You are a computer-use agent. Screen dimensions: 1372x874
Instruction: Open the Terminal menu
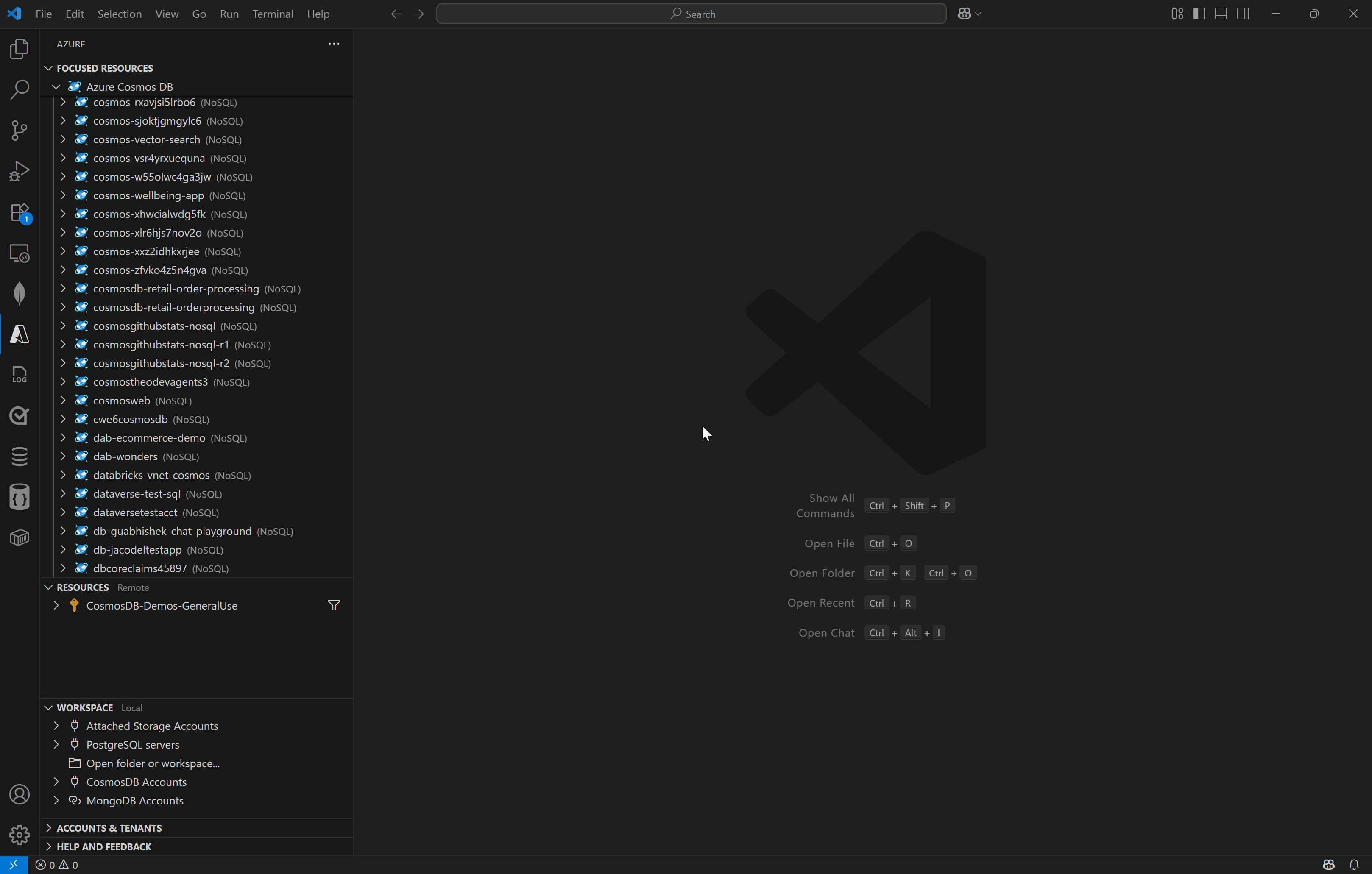point(273,14)
